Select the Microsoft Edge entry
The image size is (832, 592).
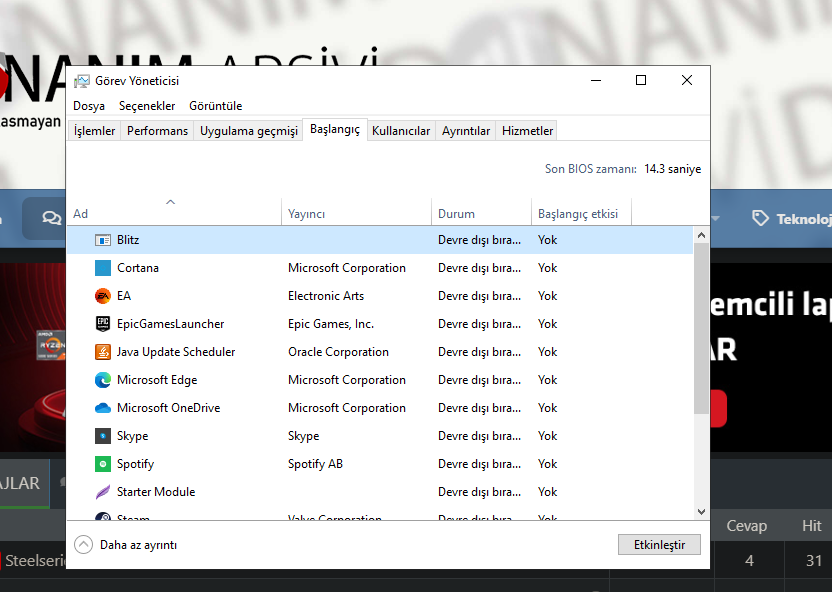tap(157, 380)
